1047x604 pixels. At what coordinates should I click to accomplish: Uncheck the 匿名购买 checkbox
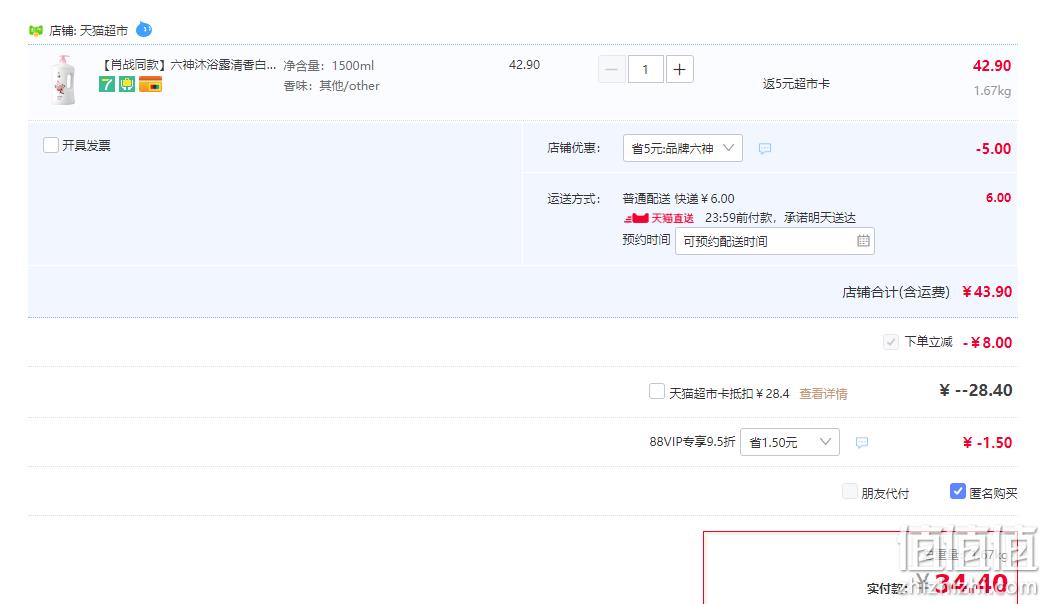[958, 491]
